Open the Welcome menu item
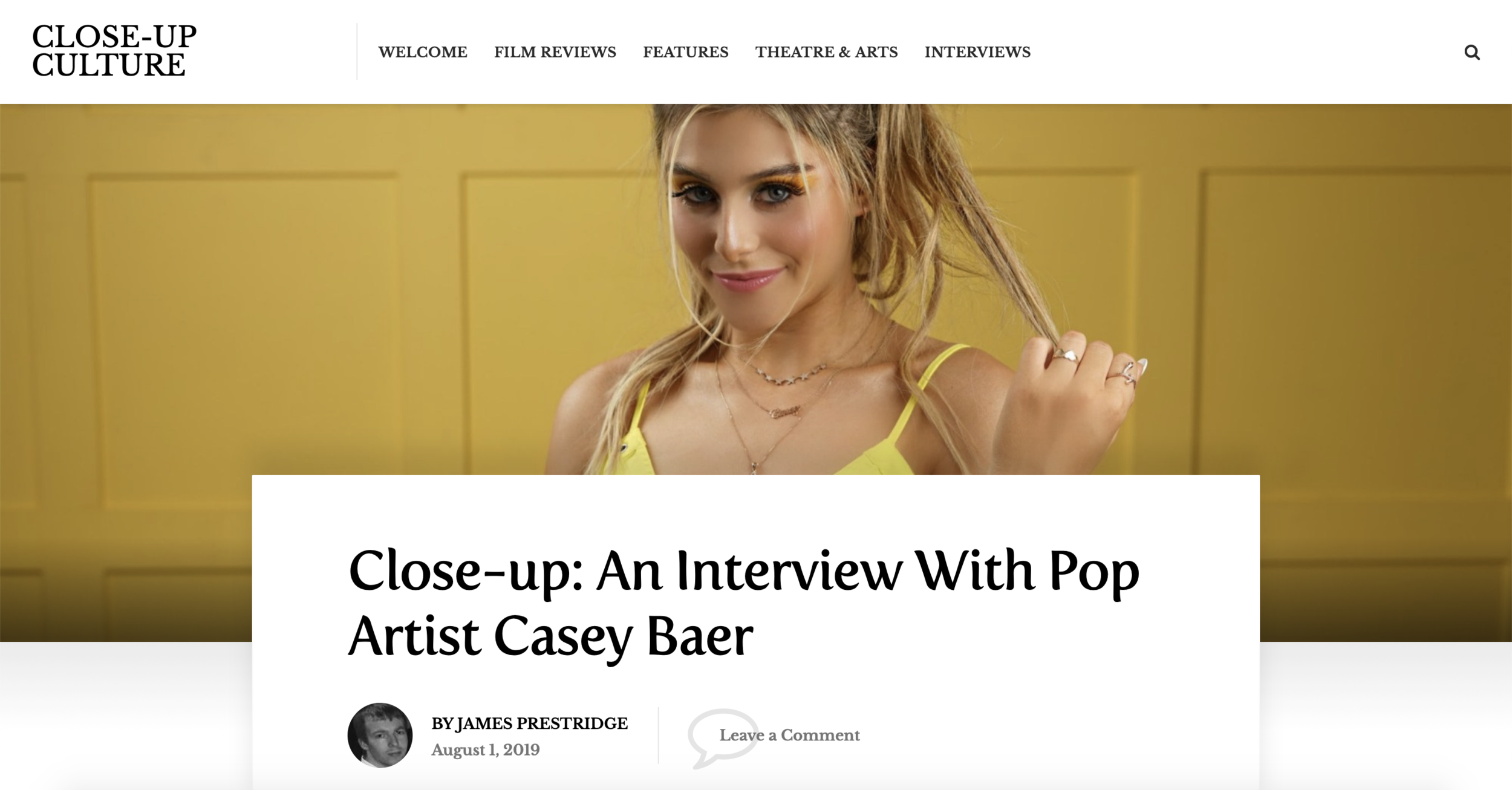This screenshot has width=1512, height=790. [423, 52]
